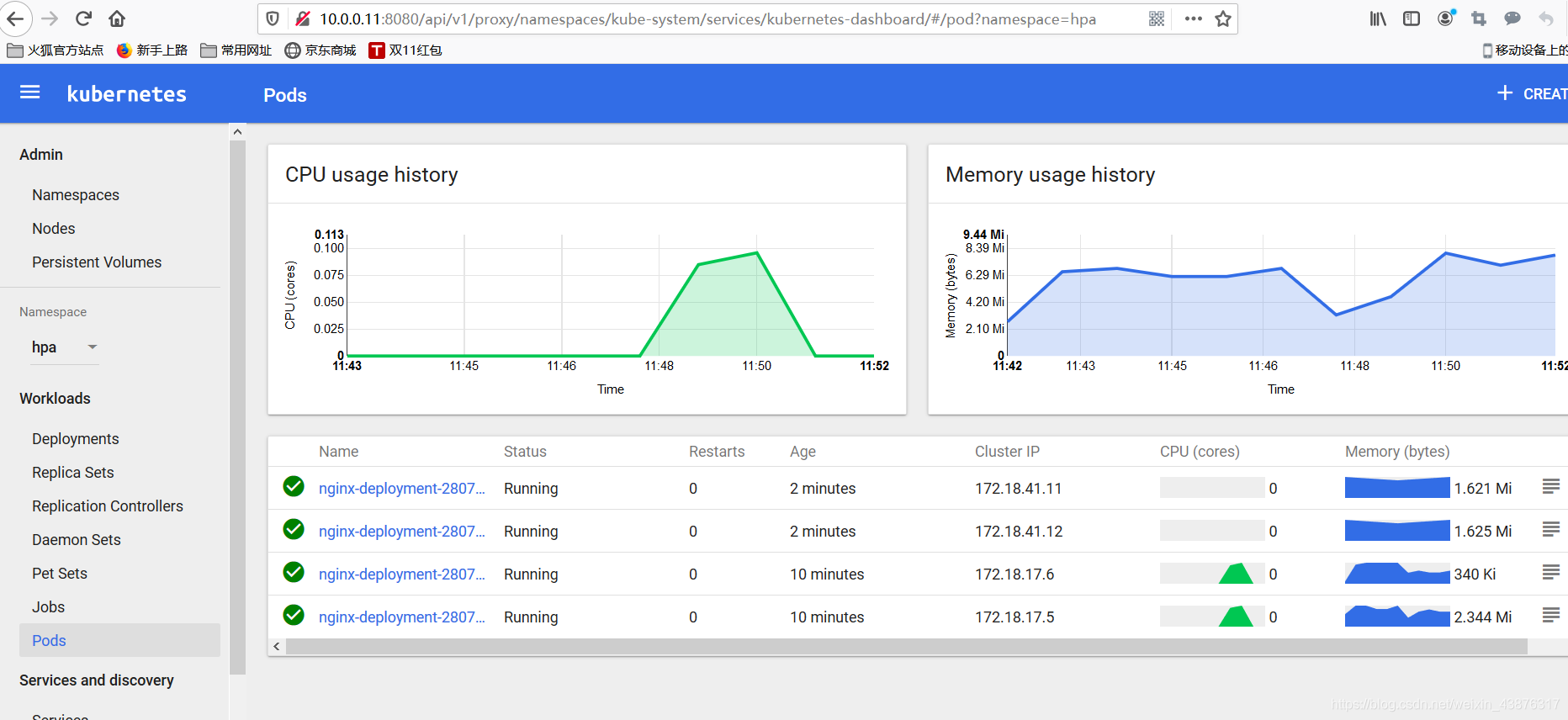The image size is (1568, 720).
Task: Open Nodes in the sidebar
Action: click(54, 229)
